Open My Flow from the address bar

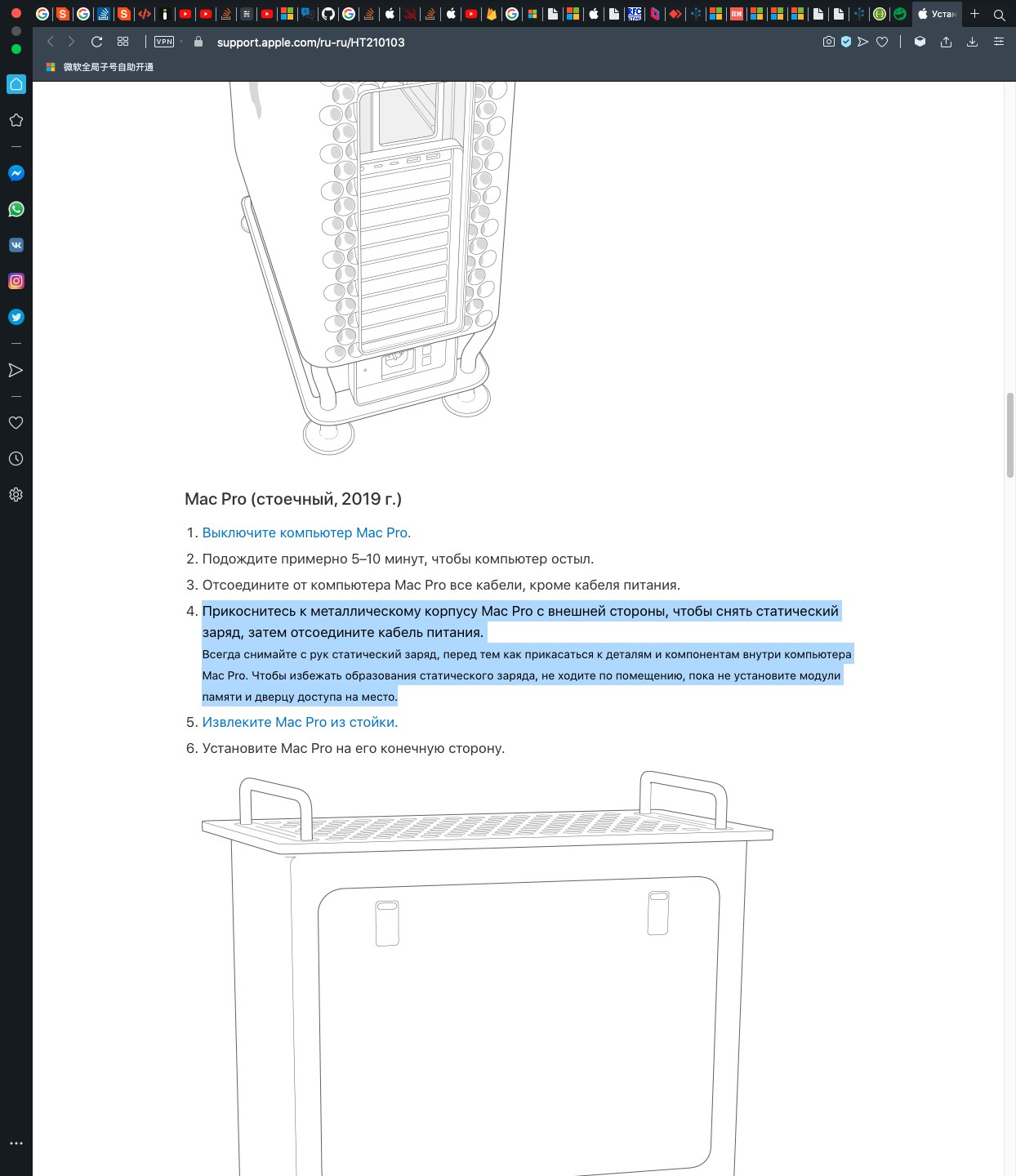pos(862,42)
